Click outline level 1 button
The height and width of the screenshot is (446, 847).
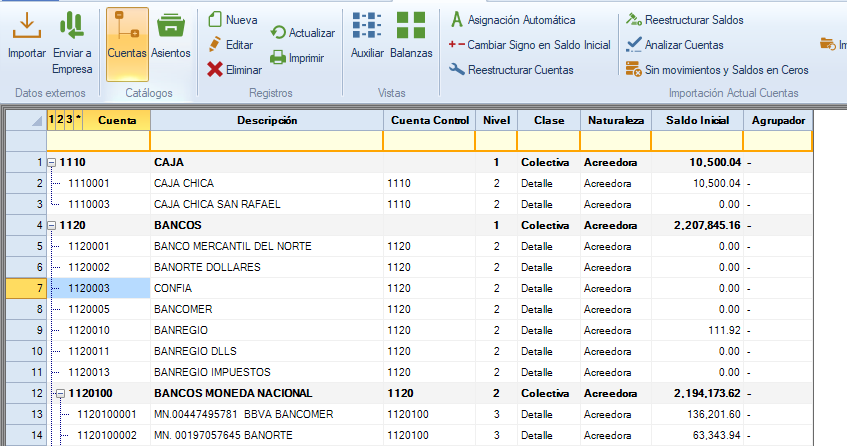coord(52,120)
